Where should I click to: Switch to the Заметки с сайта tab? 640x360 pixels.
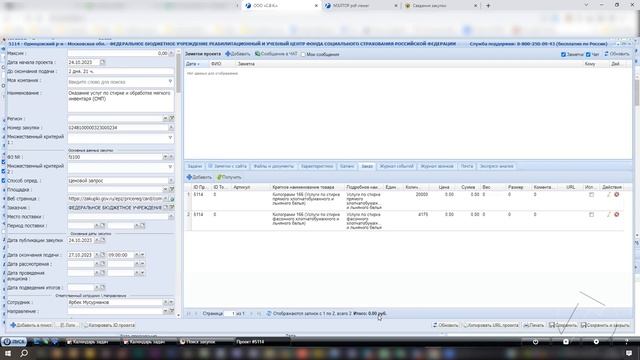(228, 167)
